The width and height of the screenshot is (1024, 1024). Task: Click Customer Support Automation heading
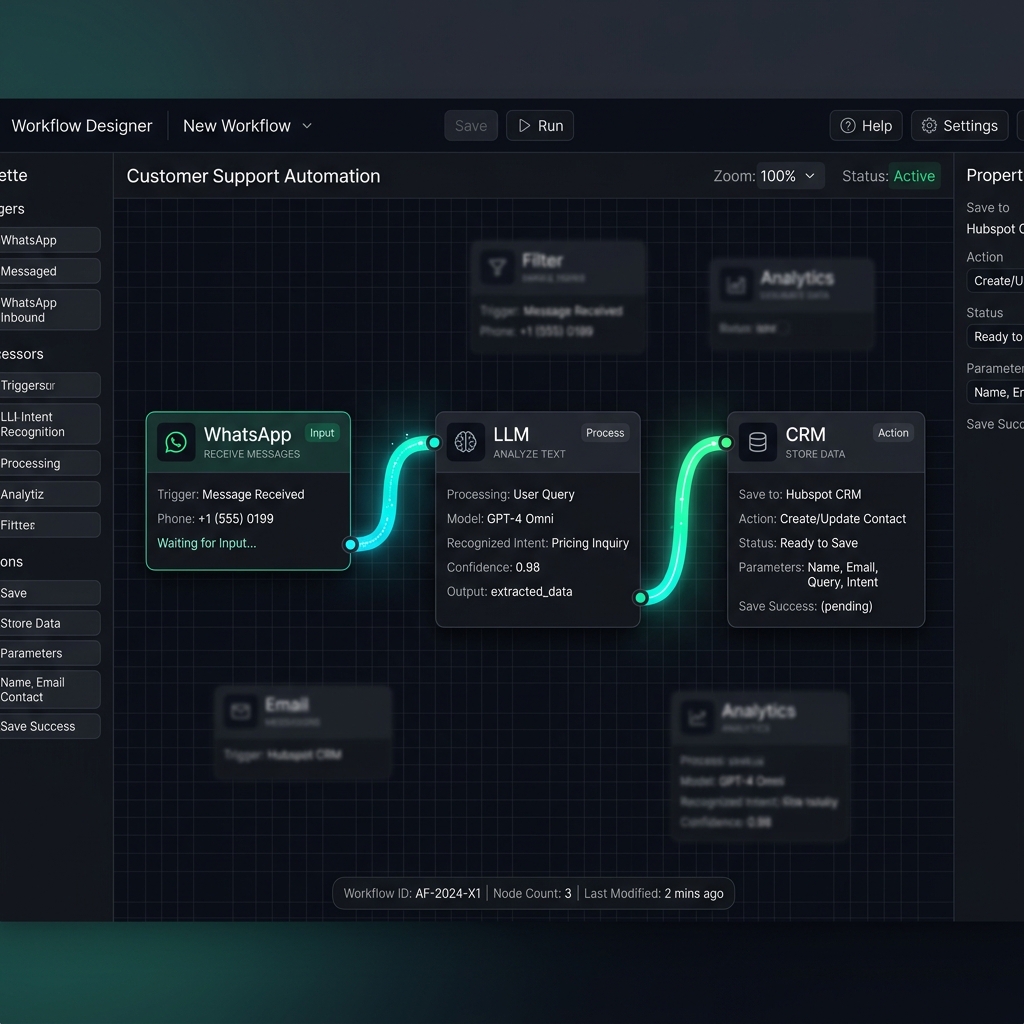point(253,176)
